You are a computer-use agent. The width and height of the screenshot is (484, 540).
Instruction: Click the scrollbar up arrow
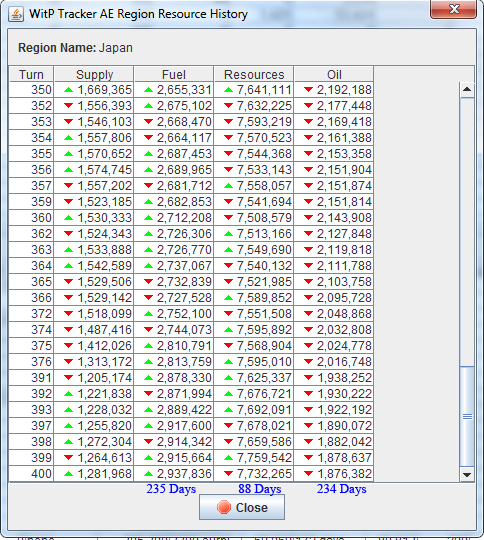(x=467, y=90)
